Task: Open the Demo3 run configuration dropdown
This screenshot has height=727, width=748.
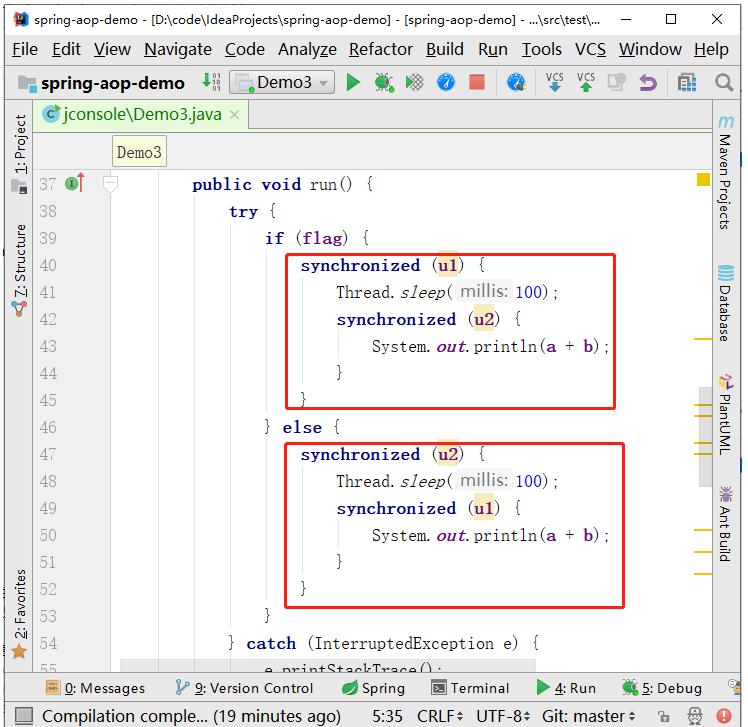Action: [281, 83]
